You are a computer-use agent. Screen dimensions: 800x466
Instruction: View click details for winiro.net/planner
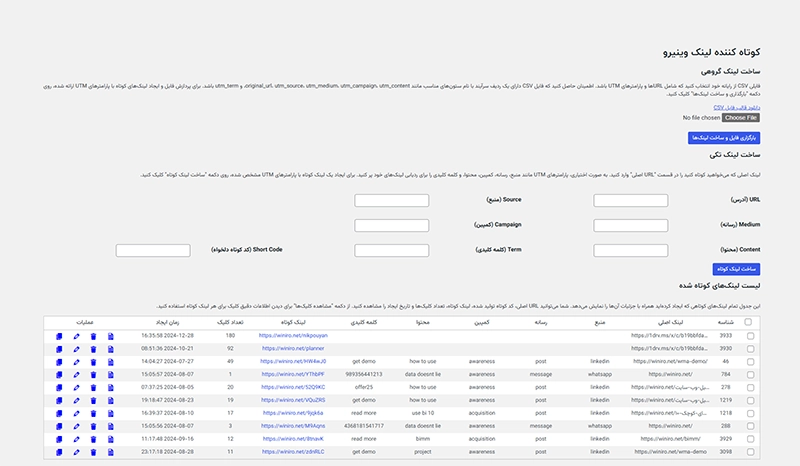coord(111,349)
